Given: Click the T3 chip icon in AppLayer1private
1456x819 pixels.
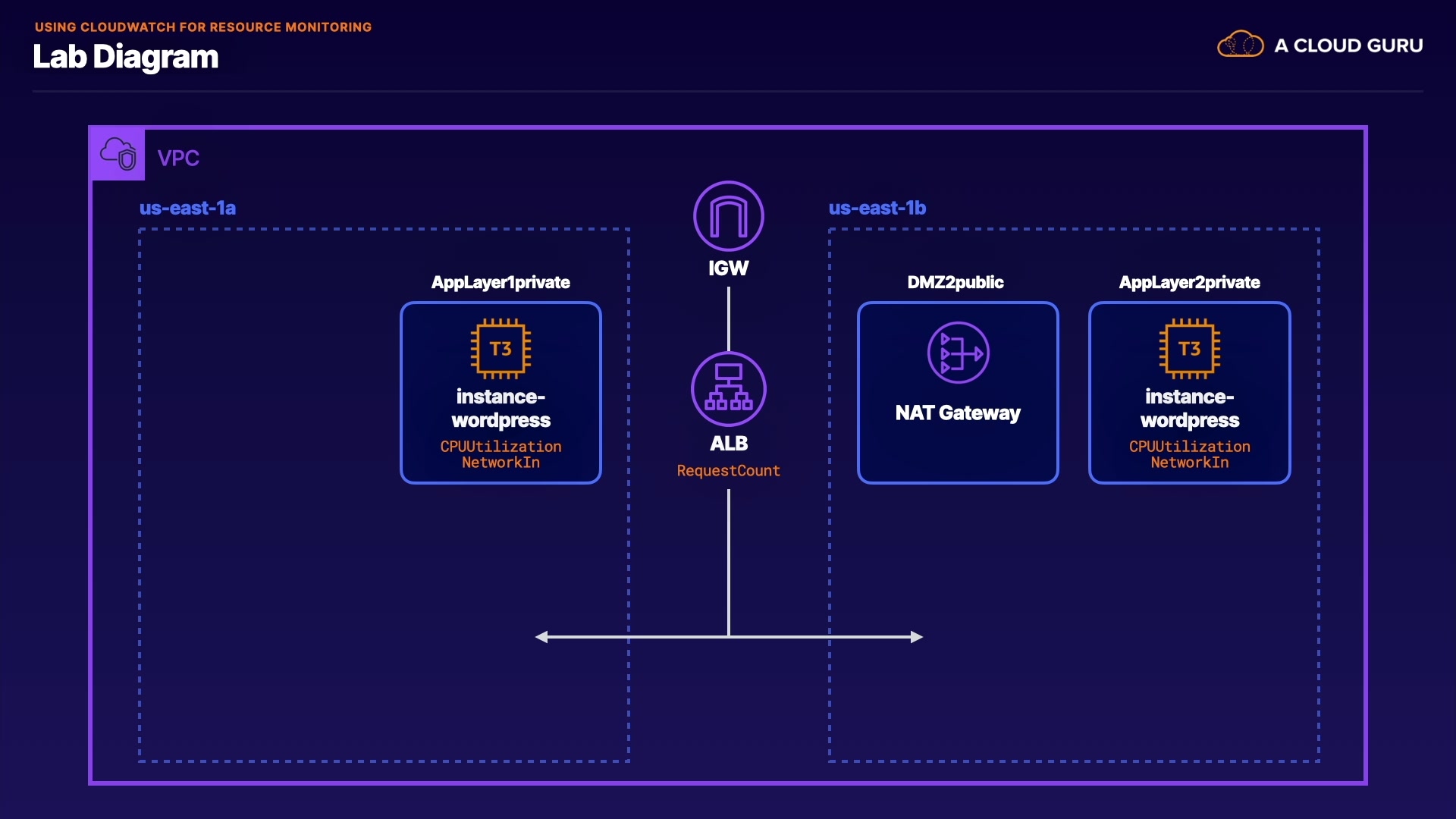Looking at the screenshot, I should point(500,349).
